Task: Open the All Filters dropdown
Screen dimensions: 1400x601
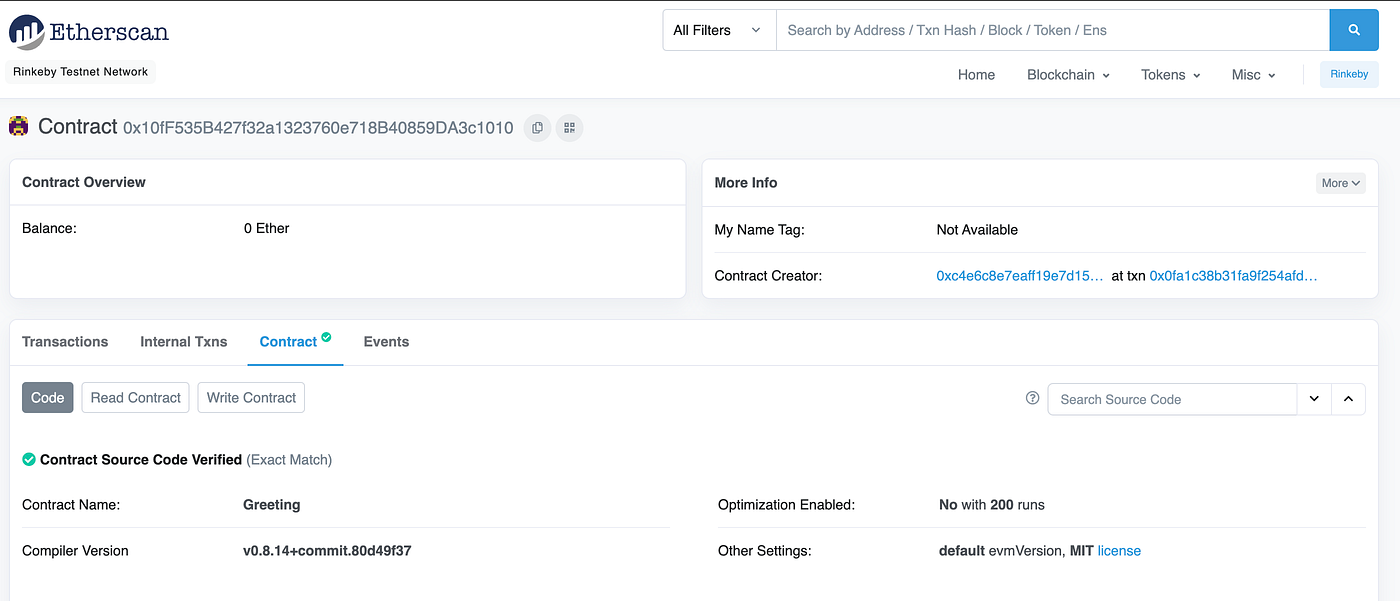Action: tap(719, 30)
